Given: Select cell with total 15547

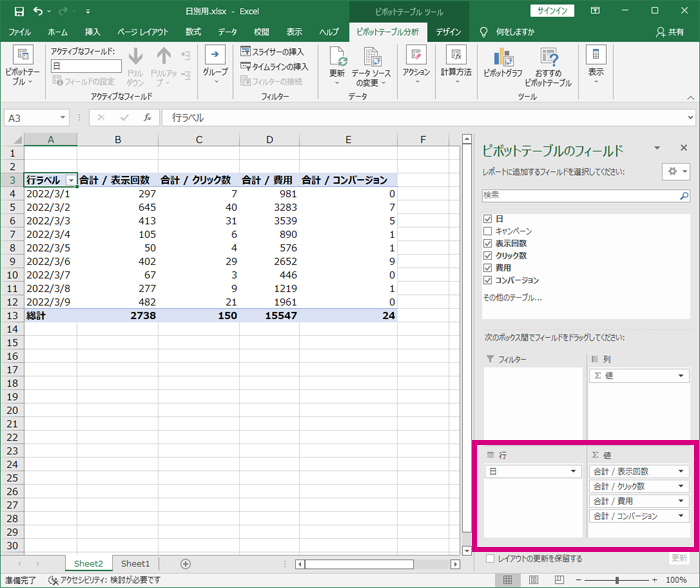Looking at the screenshot, I should (x=269, y=316).
